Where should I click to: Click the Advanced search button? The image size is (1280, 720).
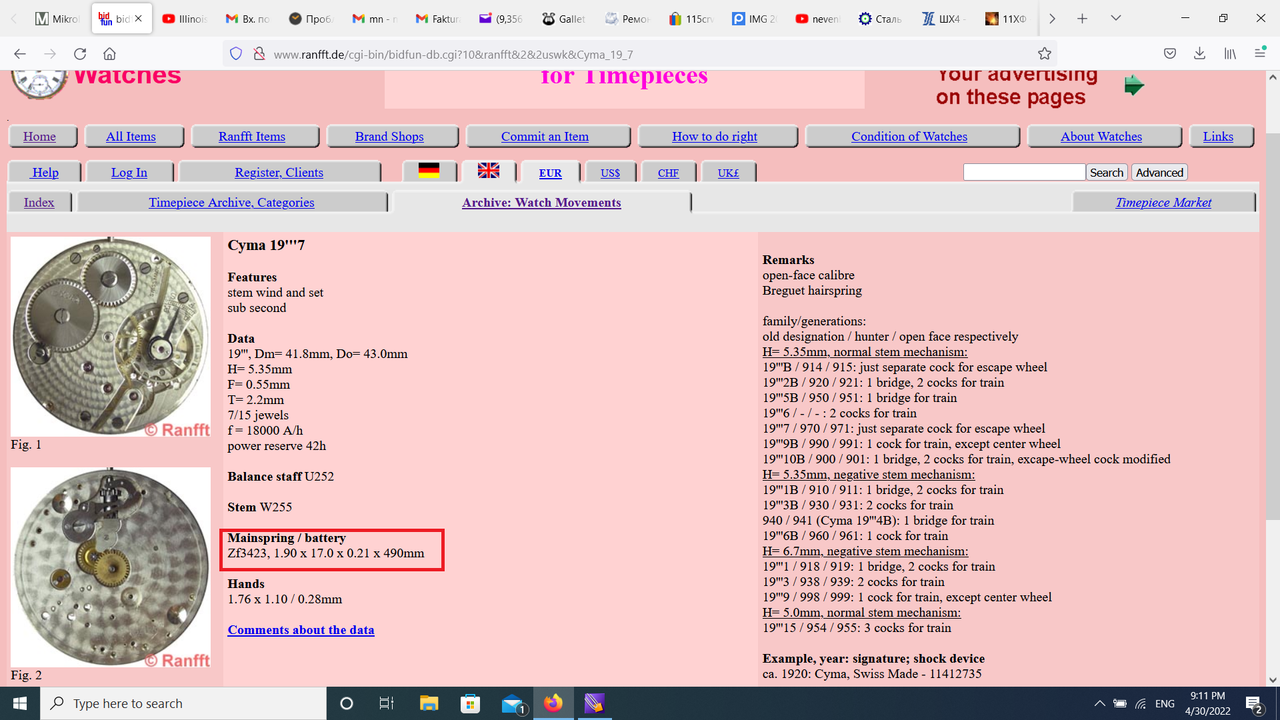click(x=1160, y=172)
